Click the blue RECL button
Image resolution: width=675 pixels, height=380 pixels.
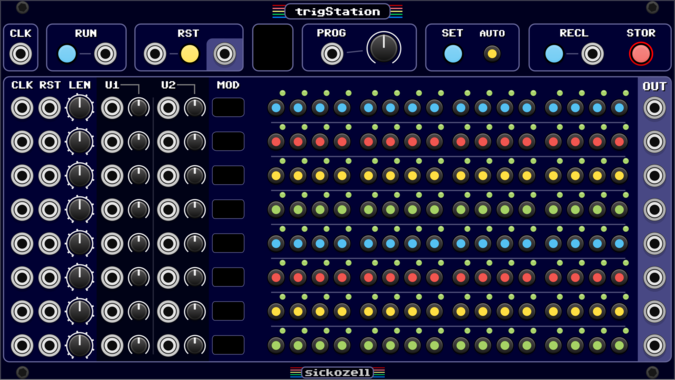coord(554,54)
